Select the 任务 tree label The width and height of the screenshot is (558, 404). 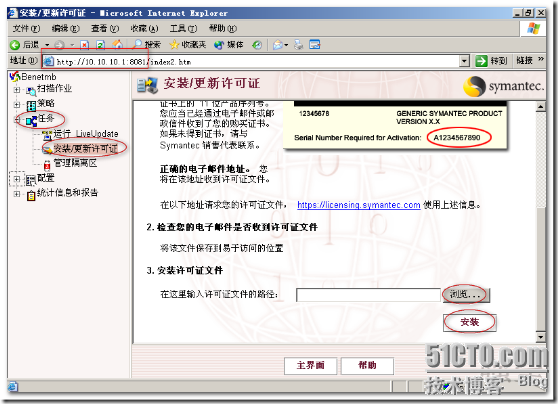(46, 118)
